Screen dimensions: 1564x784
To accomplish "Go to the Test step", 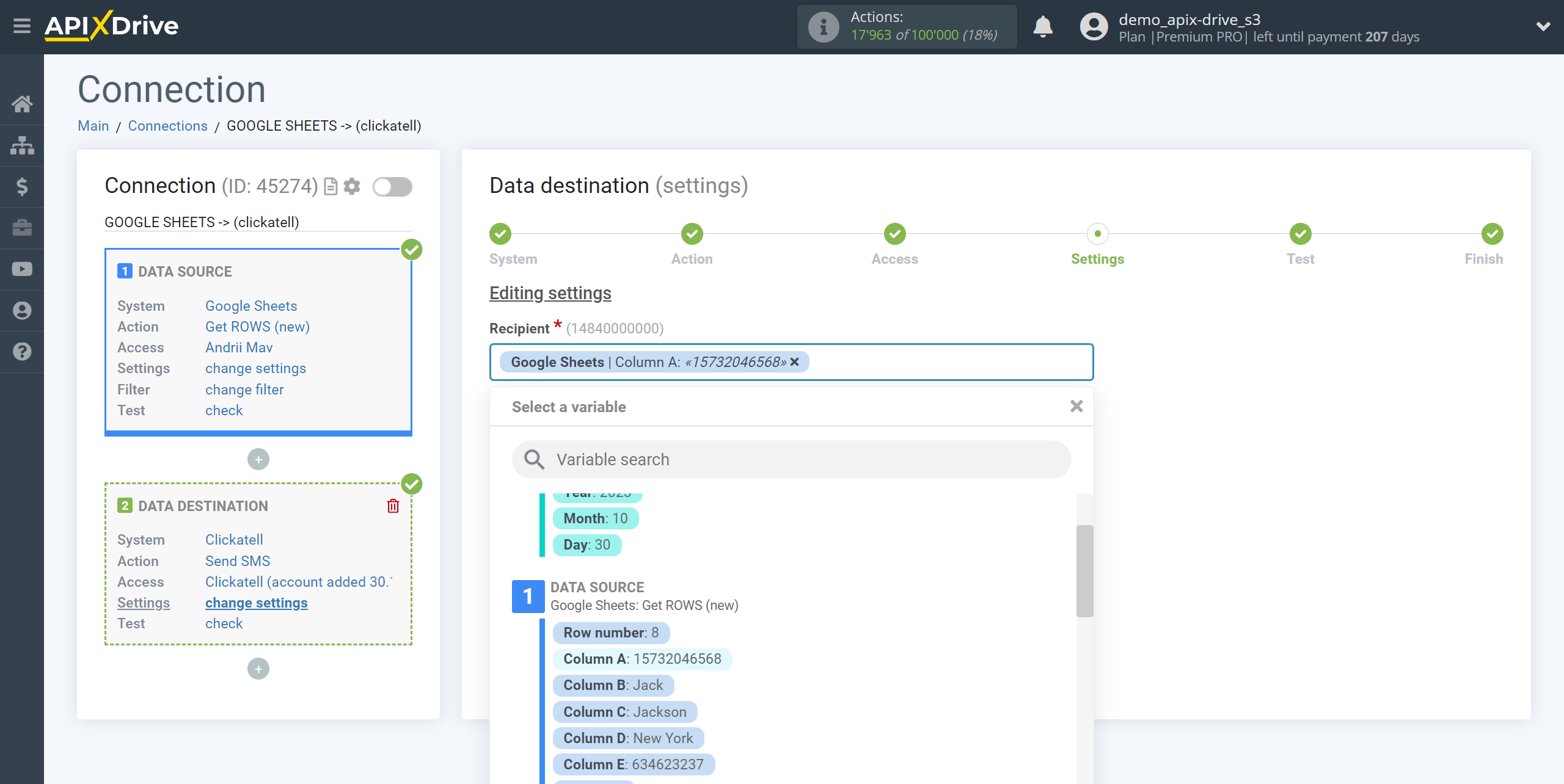I will tap(1300, 234).
